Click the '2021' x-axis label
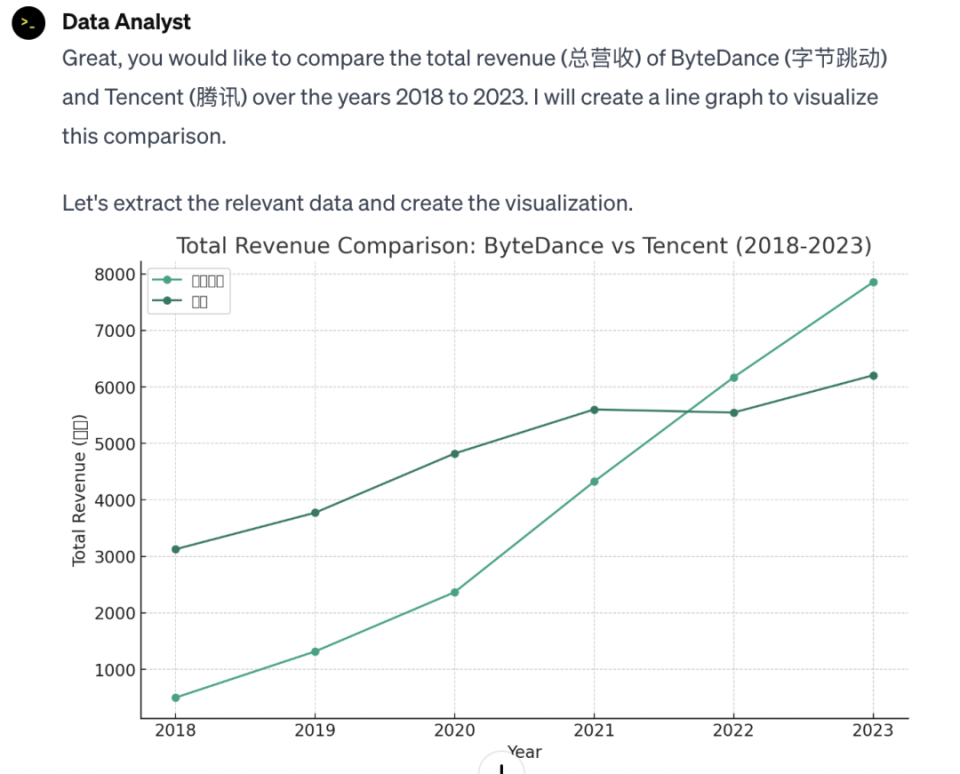 click(594, 731)
